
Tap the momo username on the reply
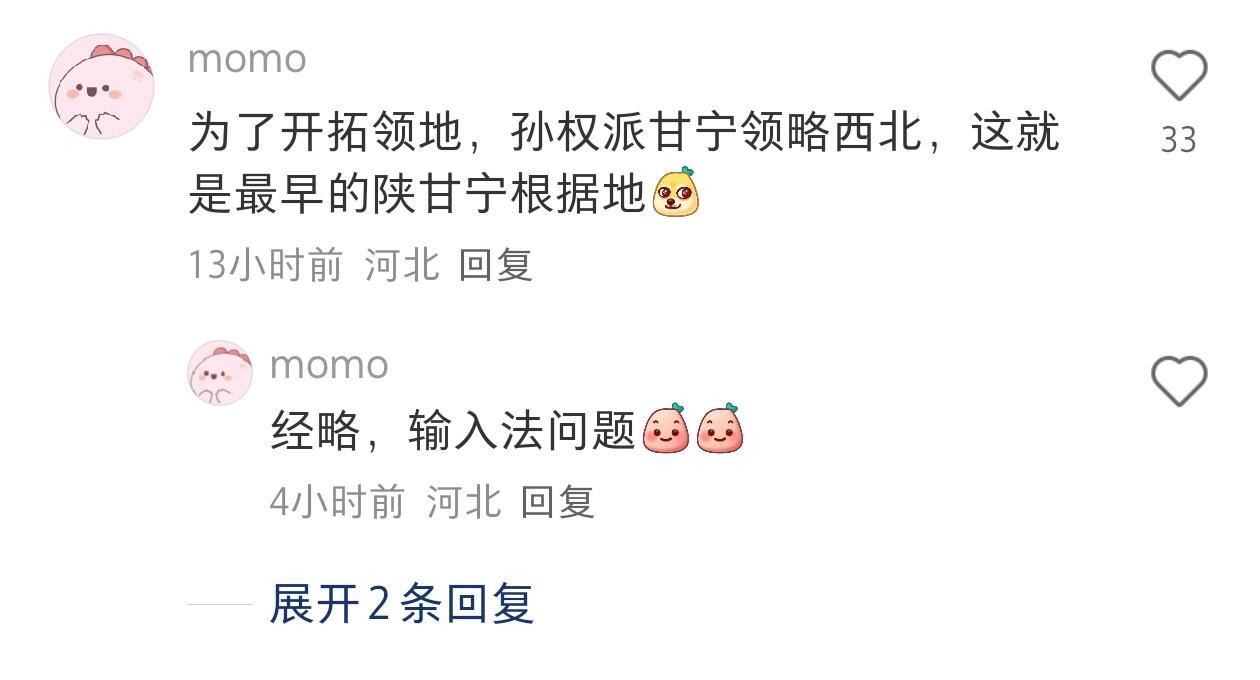point(329,364)
